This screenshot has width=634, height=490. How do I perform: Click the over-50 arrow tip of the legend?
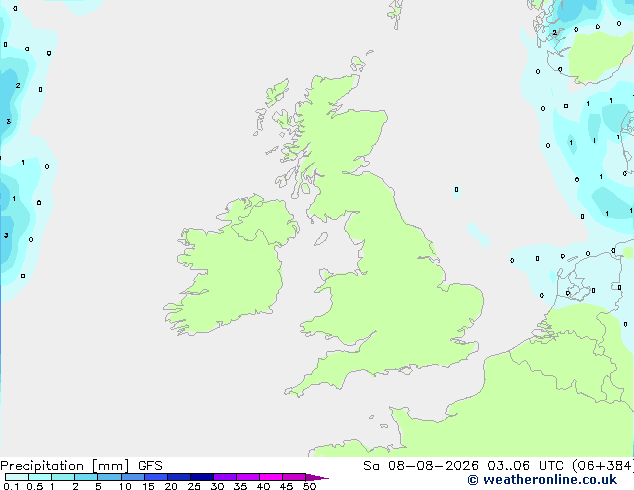pos(317,477)
